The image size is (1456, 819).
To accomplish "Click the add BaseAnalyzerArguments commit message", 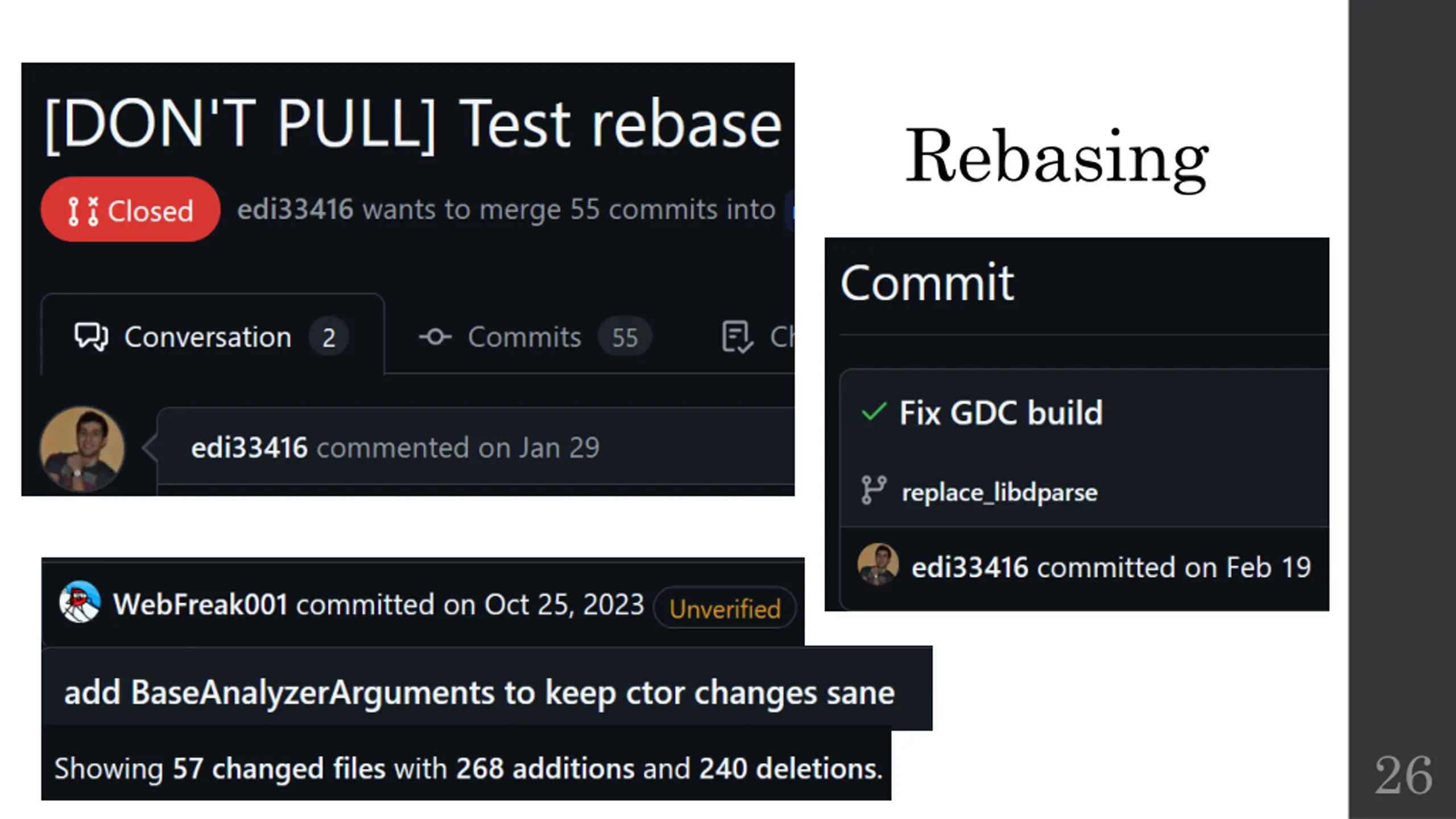I will click(x=479, y=692).
